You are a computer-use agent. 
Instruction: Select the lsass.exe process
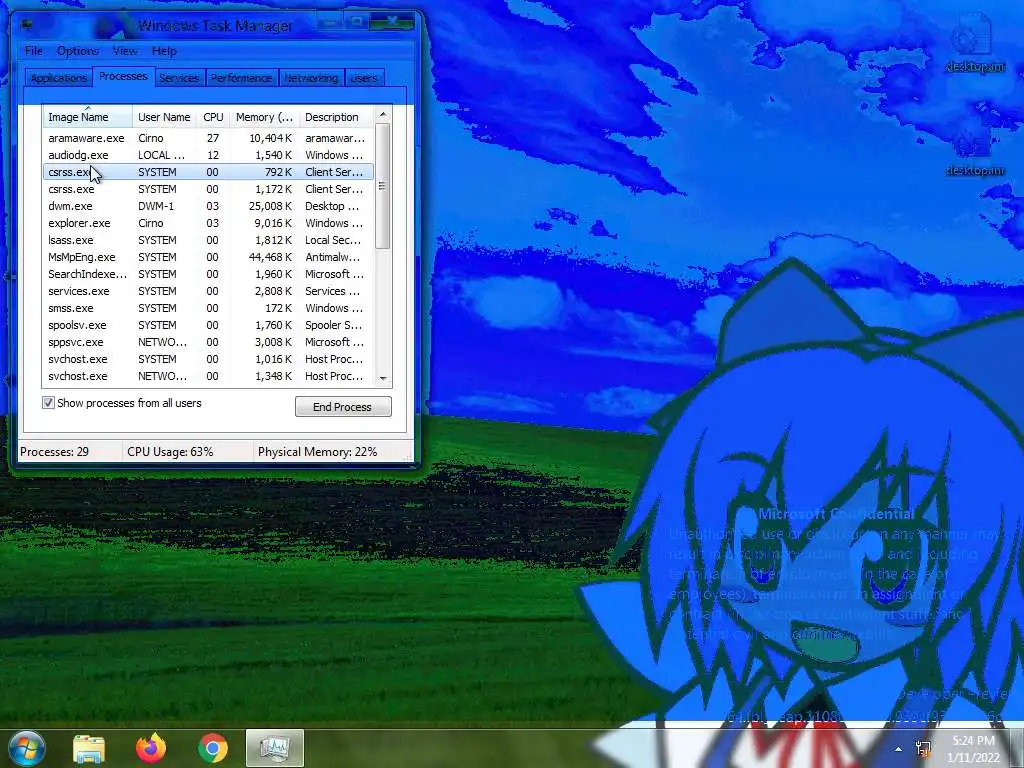208,240
